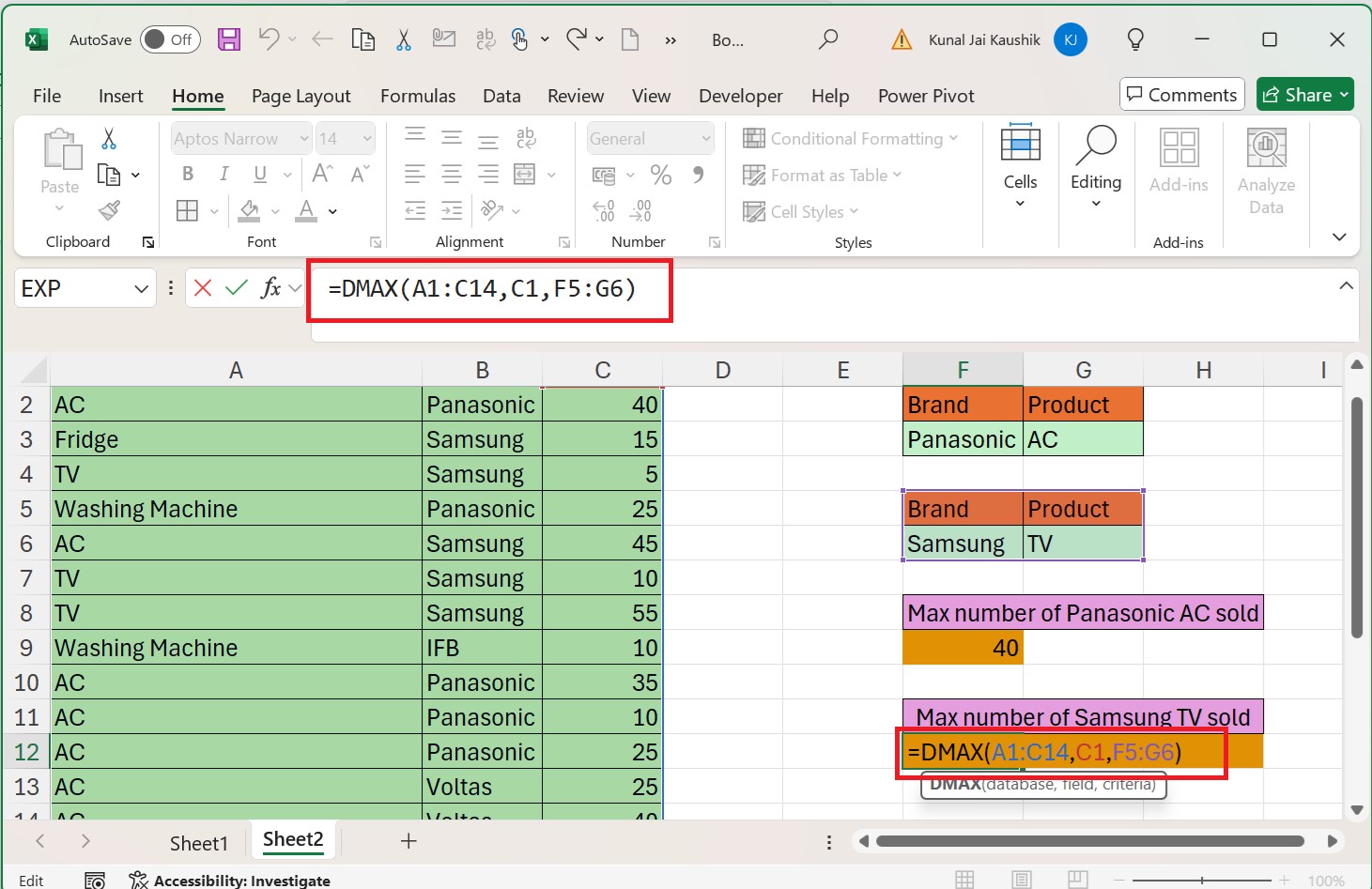Open the Insert Function fx dialog

point(270,288)
